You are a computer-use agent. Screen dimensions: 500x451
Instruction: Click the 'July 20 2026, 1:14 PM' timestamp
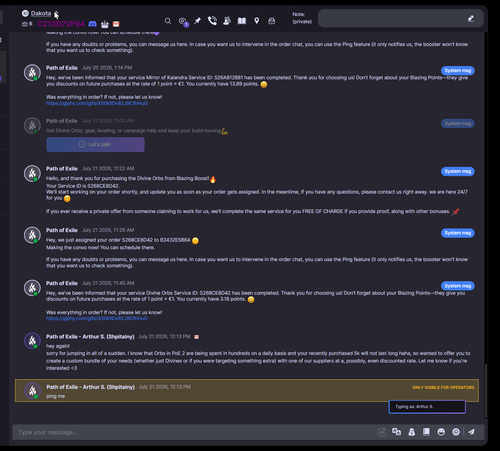click(x=107, y=68)
